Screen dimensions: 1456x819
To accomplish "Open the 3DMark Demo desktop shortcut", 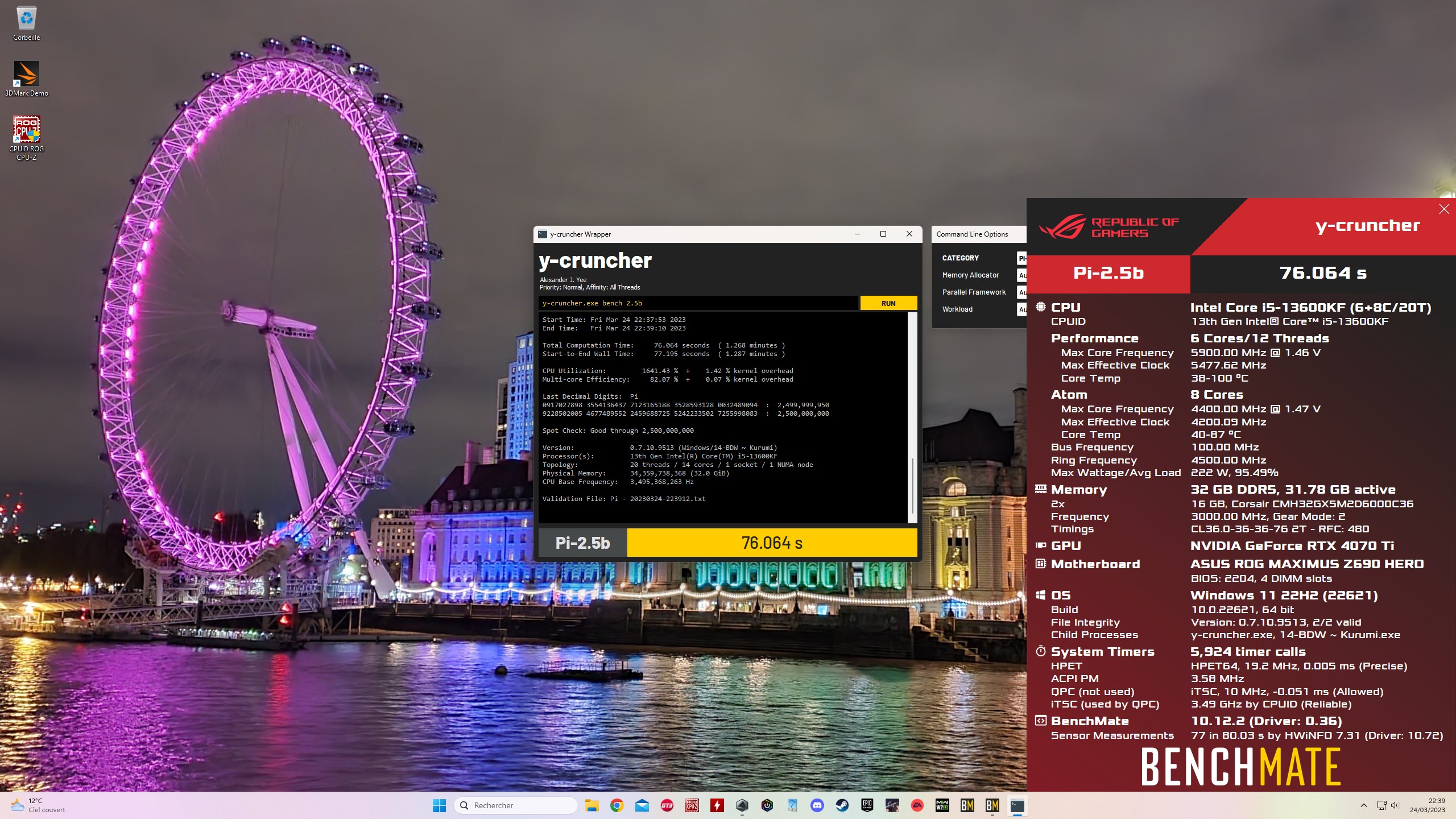I will coord(26,78).
